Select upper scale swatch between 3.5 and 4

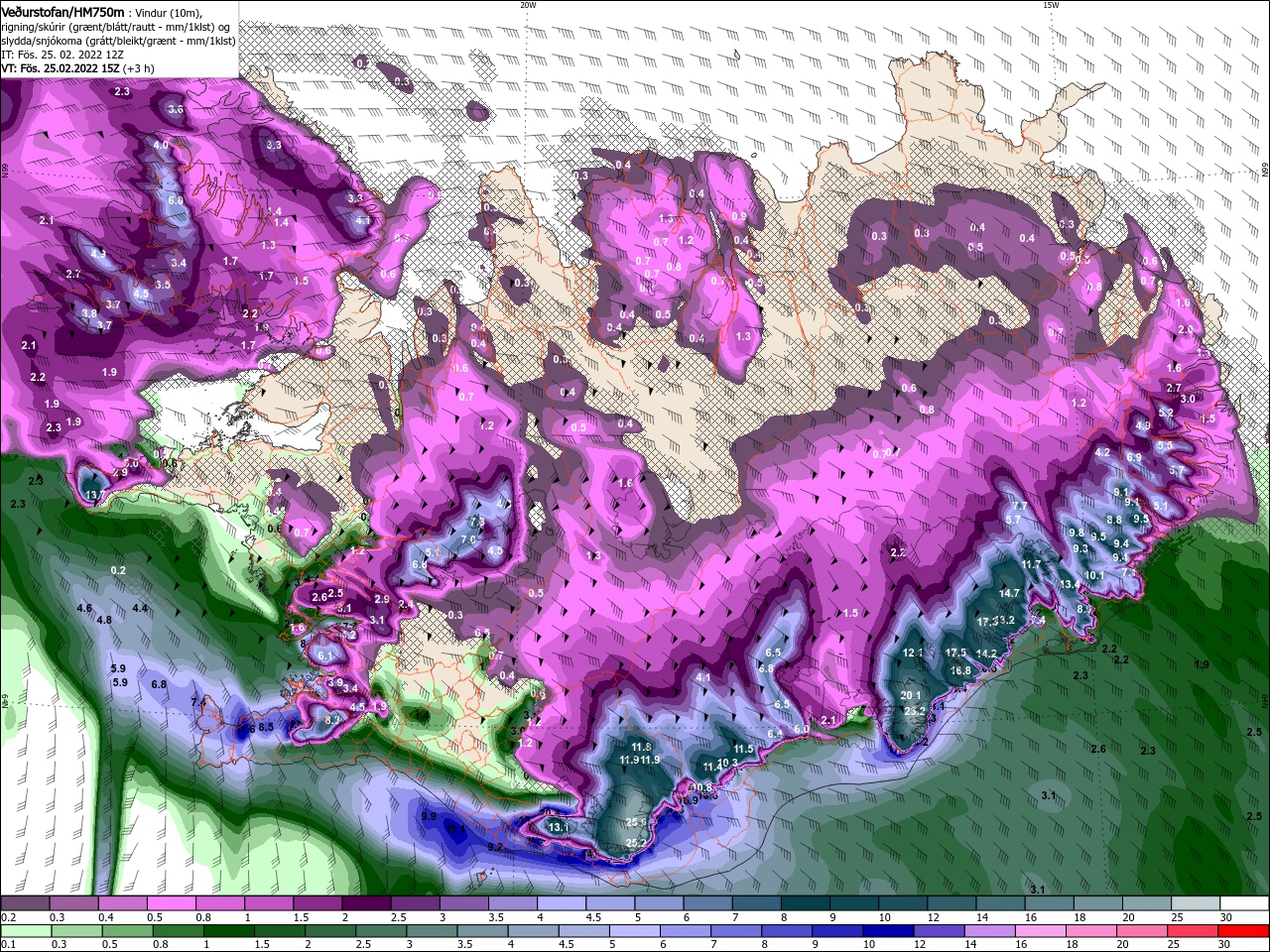512,903
